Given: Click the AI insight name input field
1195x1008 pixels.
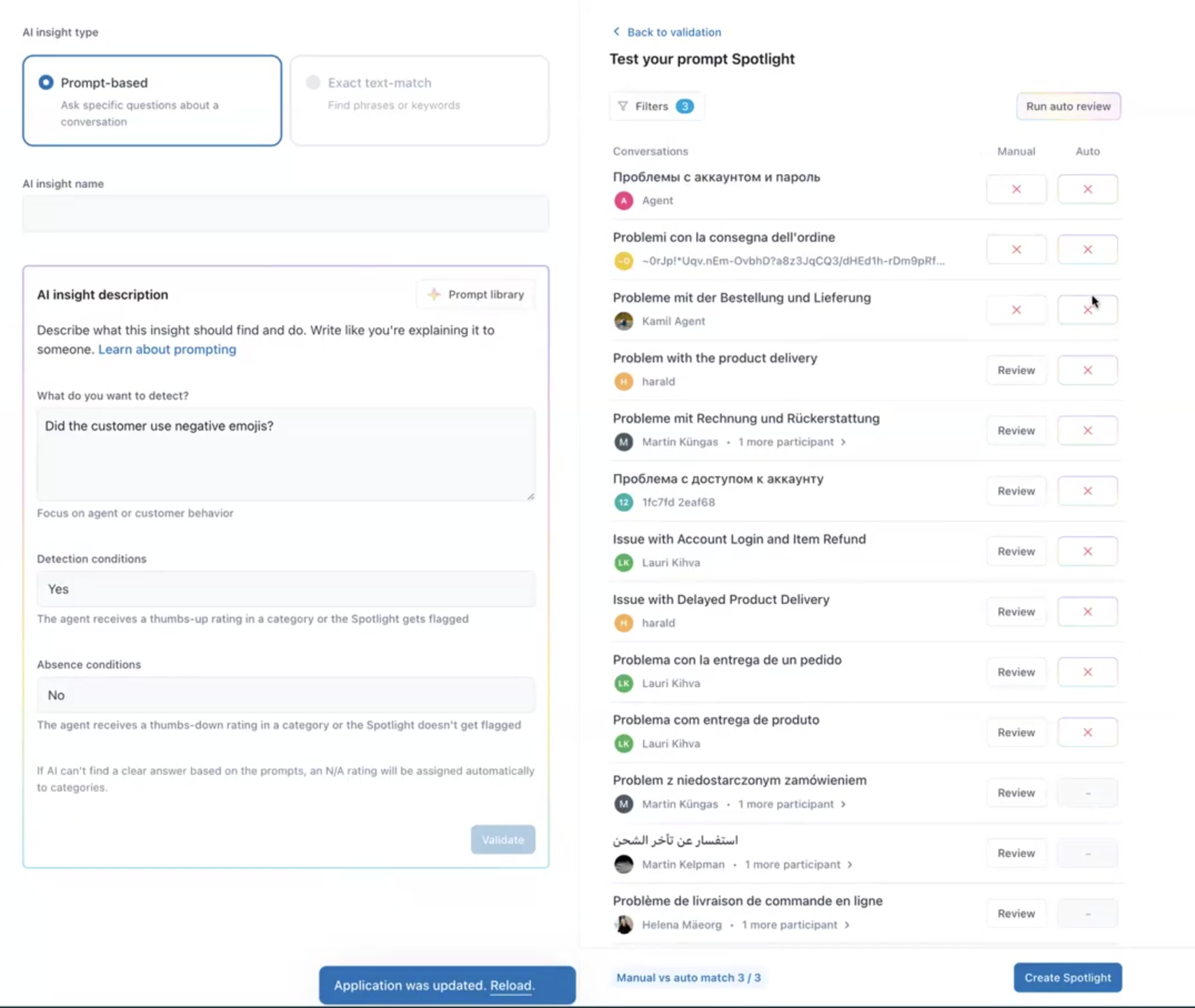Looking at the screenshot, I should [285, 214].
